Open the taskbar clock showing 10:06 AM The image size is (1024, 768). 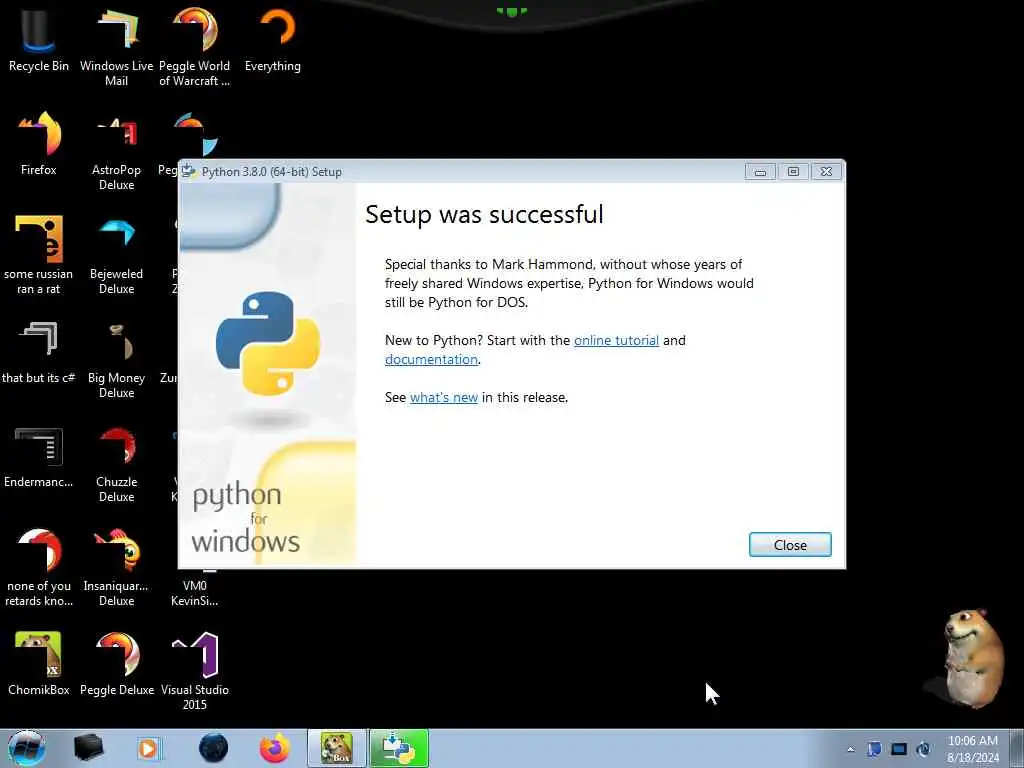(x=973, y=749)
